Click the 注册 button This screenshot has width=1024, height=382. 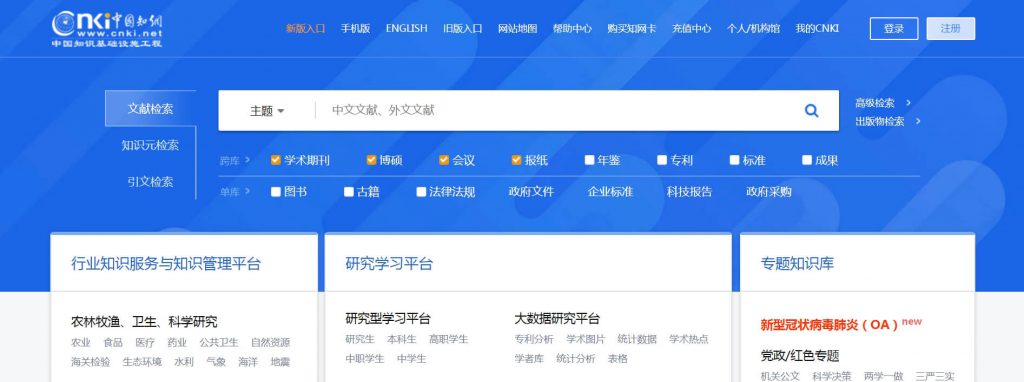coord(950,29)
